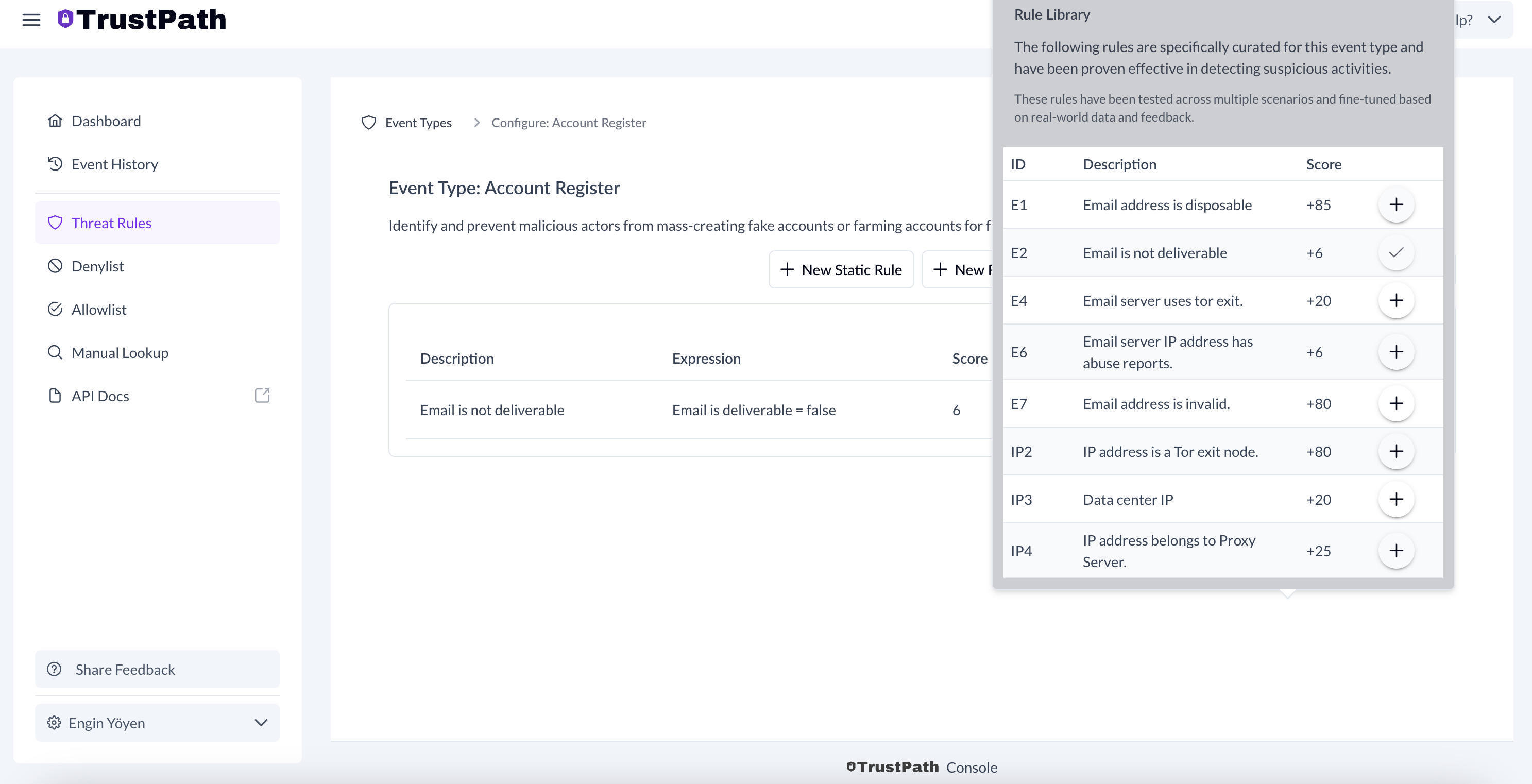Add rule IP2 Tor exit node
Viewport: 1532px width, 784px height.
click(1397, 451)
